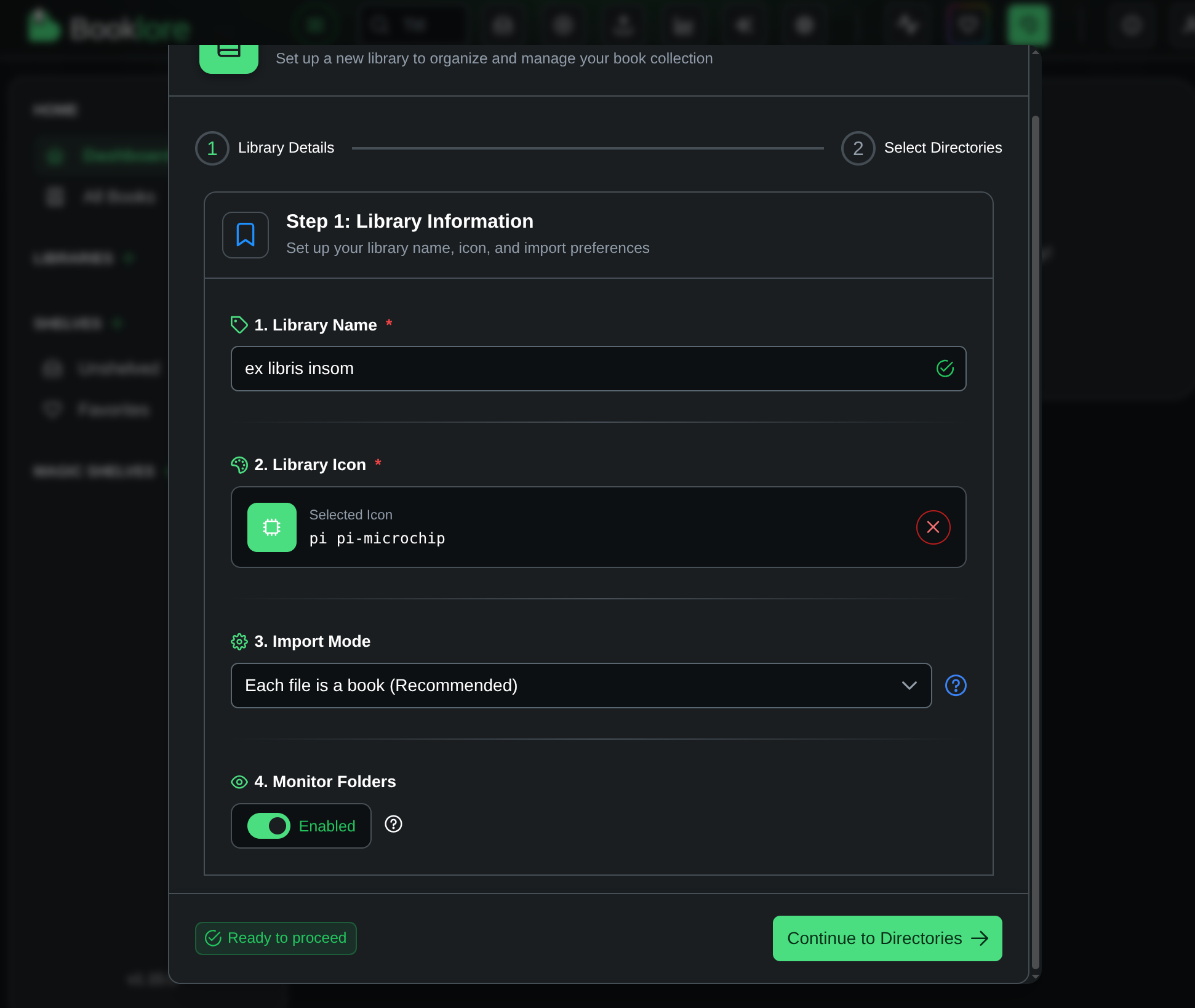The image size is (1195, 1008).
Task: Click the green checkmark in the Library Name field
Action: [x=946, y=368]
